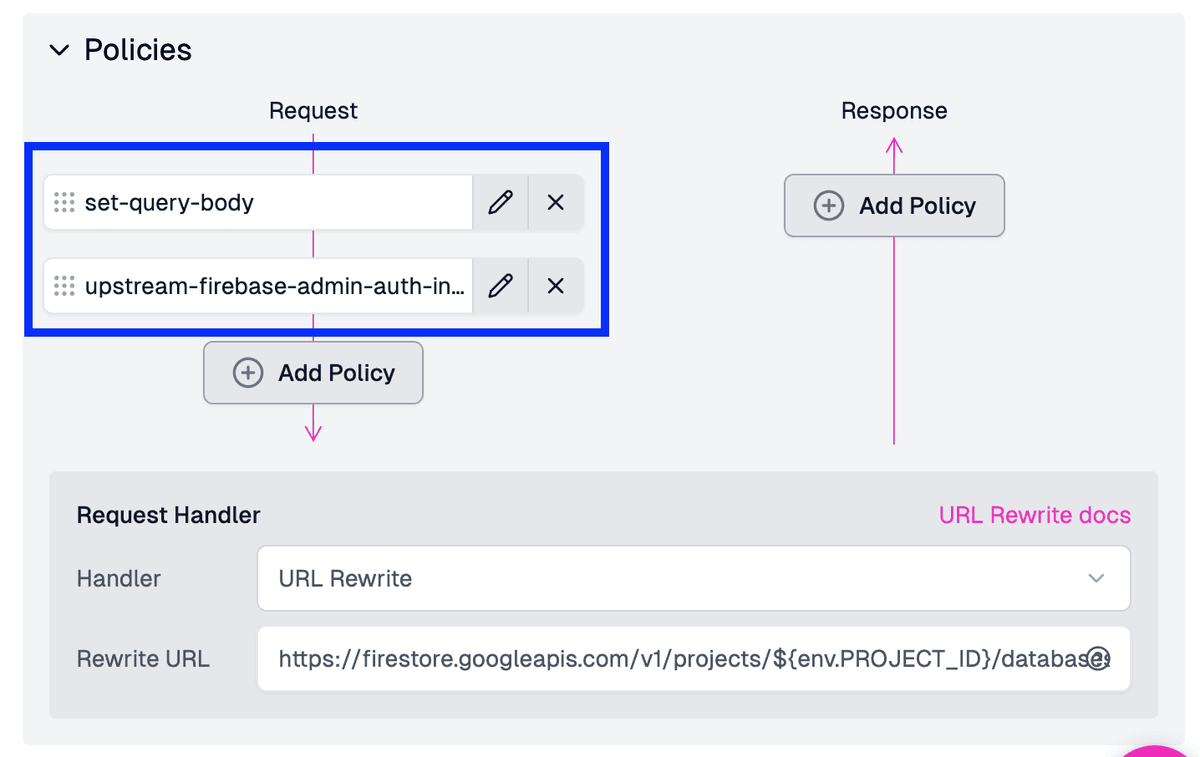Add Policy to the Request flow

[313, 373]
